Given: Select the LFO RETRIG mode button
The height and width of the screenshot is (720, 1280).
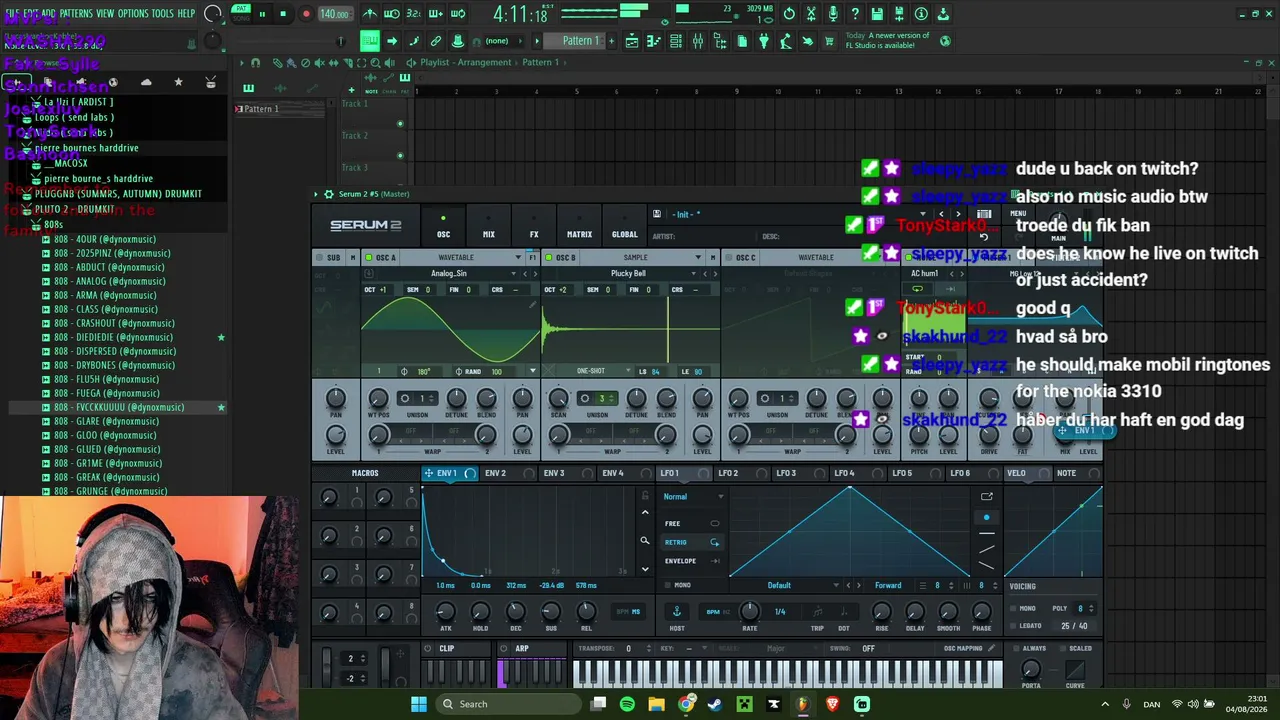Looking at the screenshot, I should pos(692,542).
